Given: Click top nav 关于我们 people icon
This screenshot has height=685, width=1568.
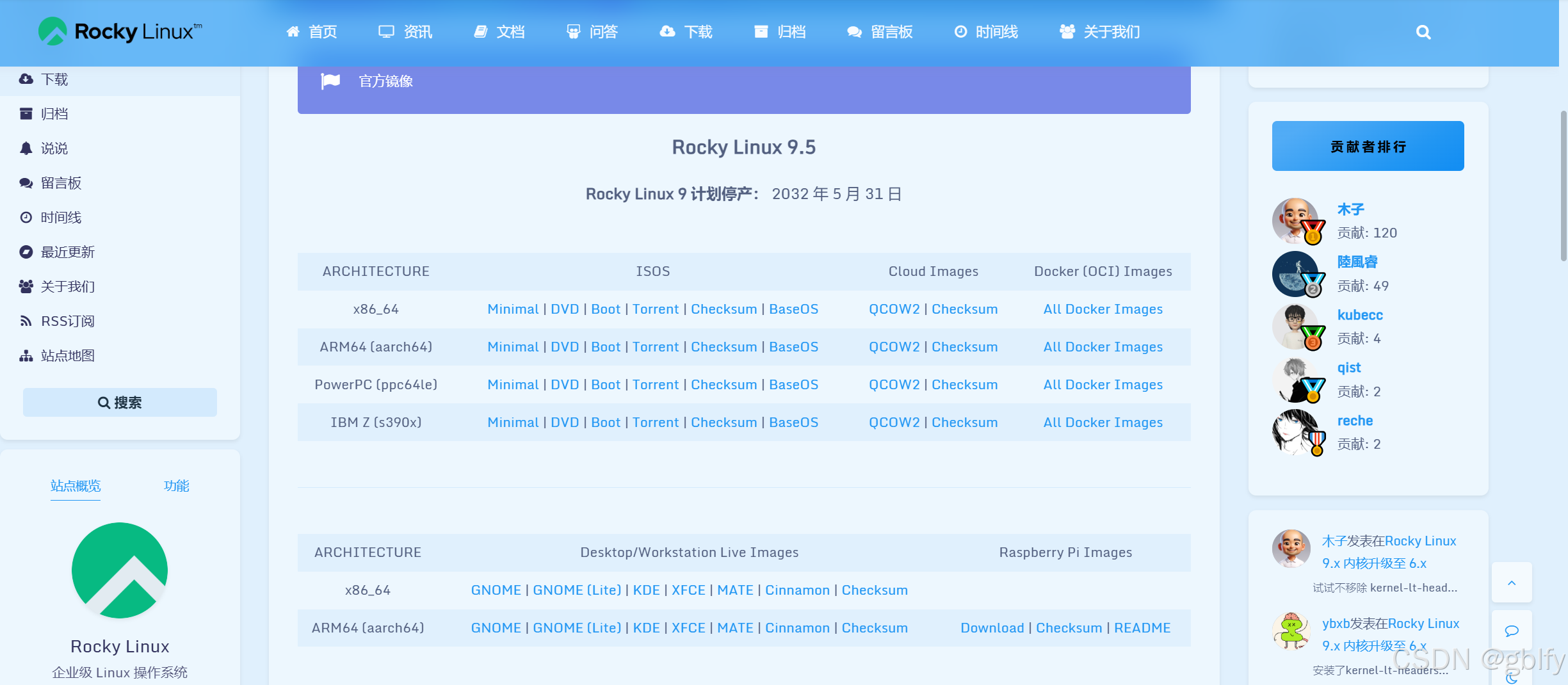Looking at the screenshot, I should click(x=1067, y=31).
